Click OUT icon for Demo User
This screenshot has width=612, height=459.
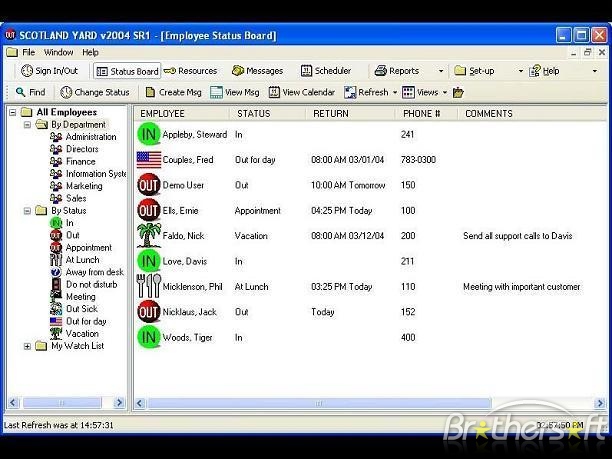click(149, 185)
